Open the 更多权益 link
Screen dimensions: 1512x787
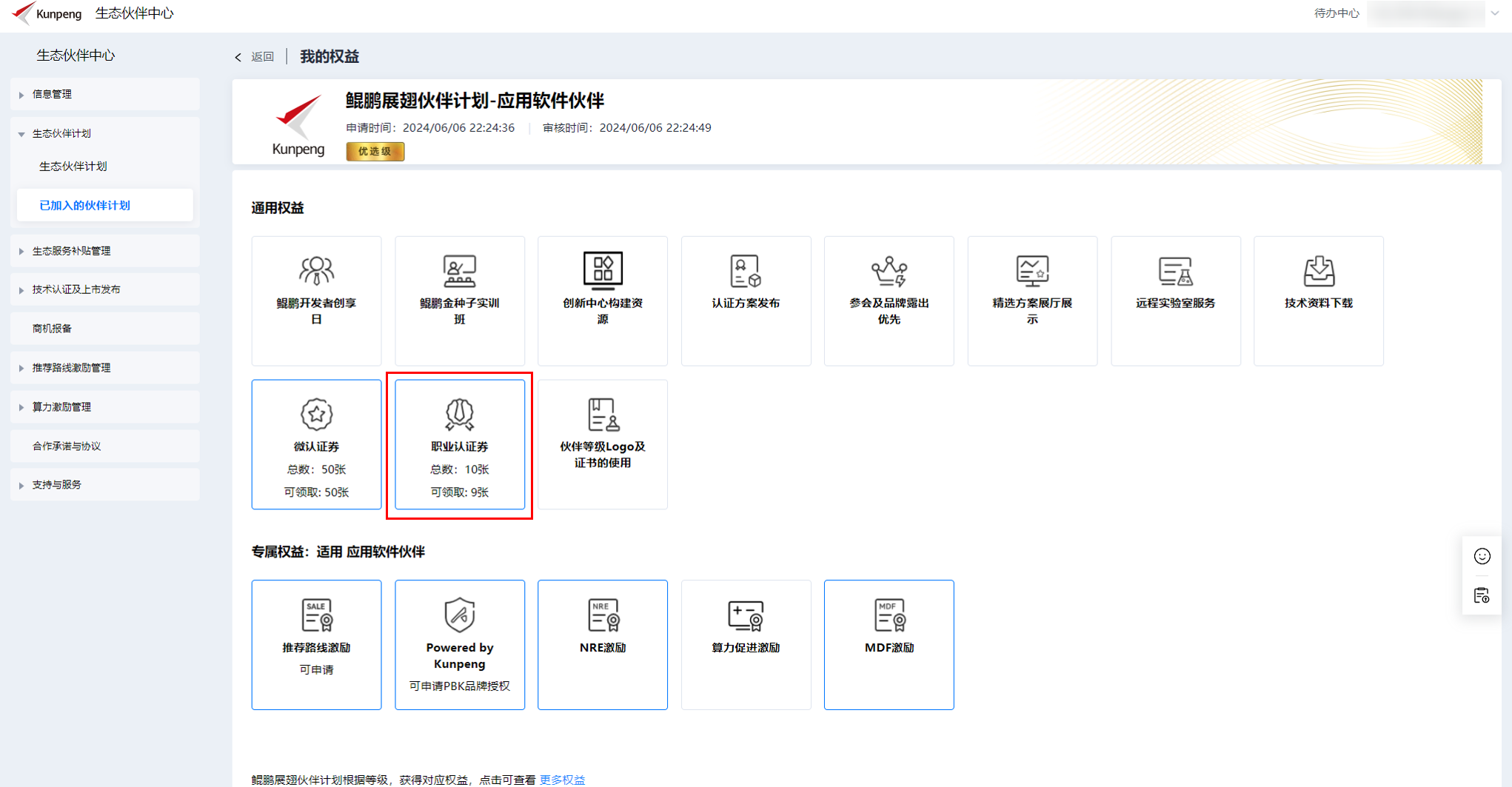562,780
